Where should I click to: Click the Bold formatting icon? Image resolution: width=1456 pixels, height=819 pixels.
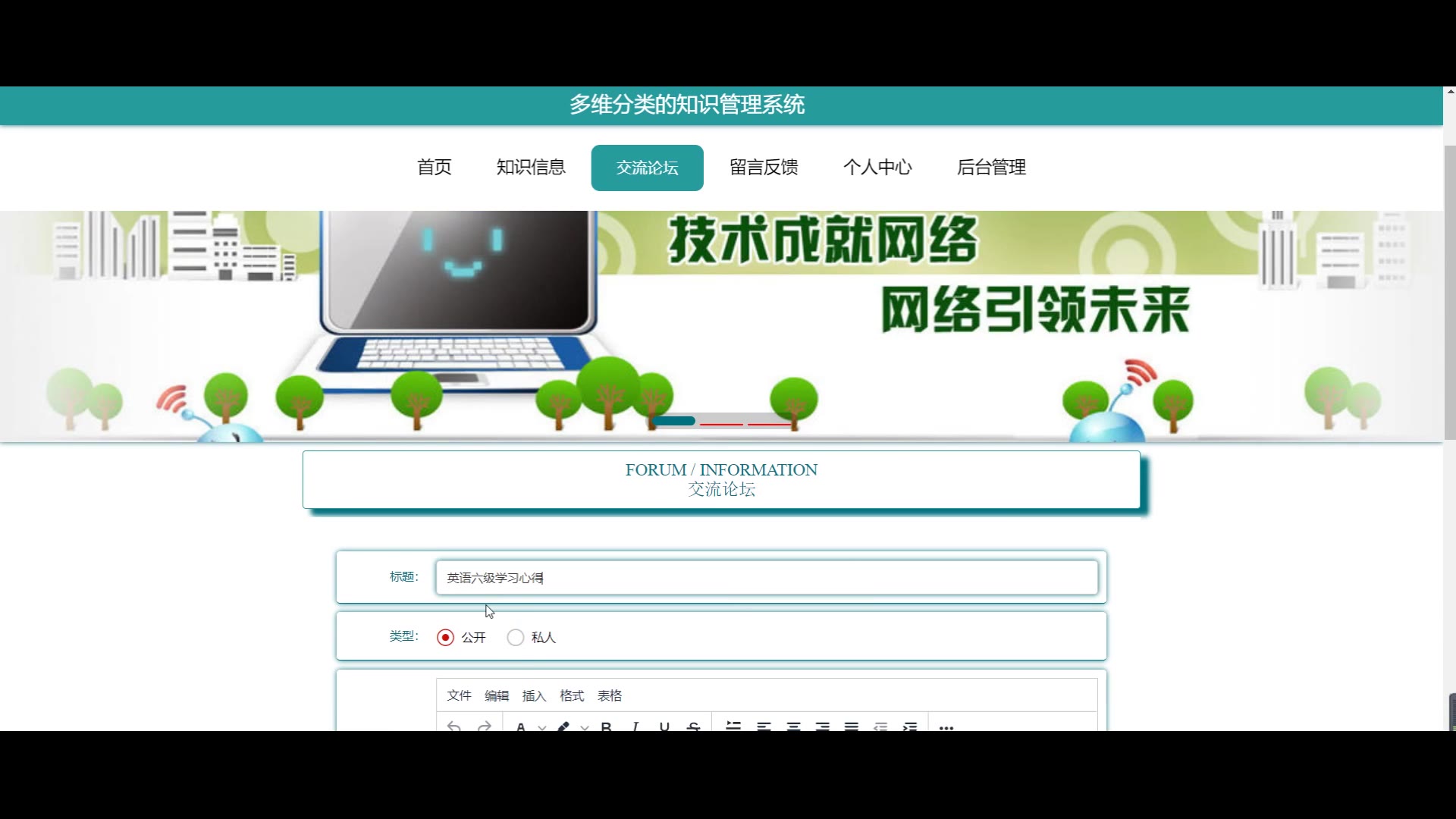coord(606,726)
